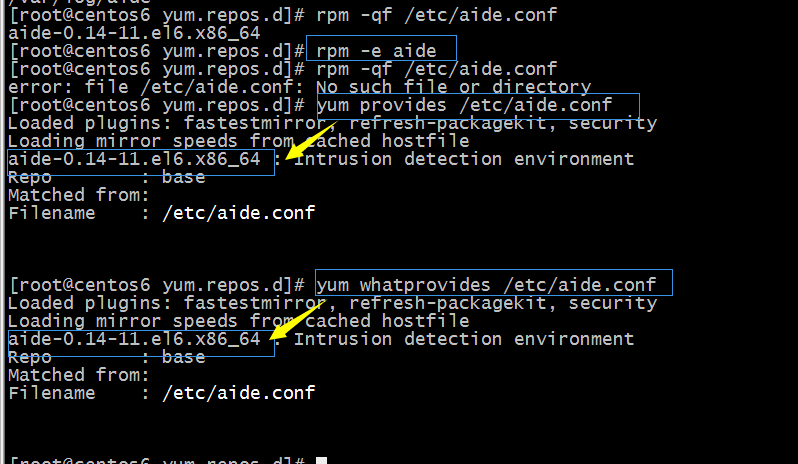798x464 pixels.
Task: Click the first 'Loaded plugins: fastestmirror' line
Action: (332, 123)
